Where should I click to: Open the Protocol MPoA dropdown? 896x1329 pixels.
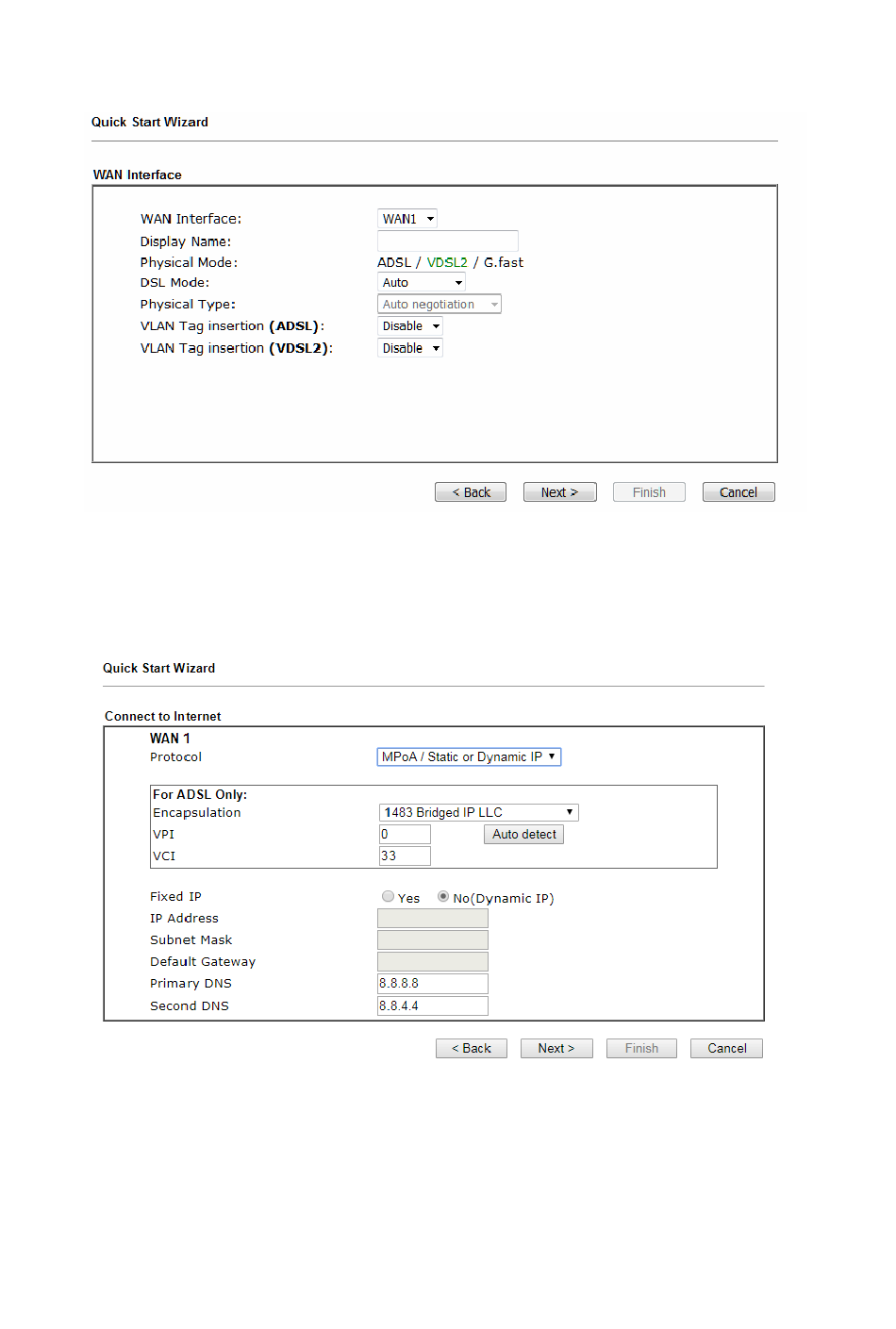coord(469,756)
